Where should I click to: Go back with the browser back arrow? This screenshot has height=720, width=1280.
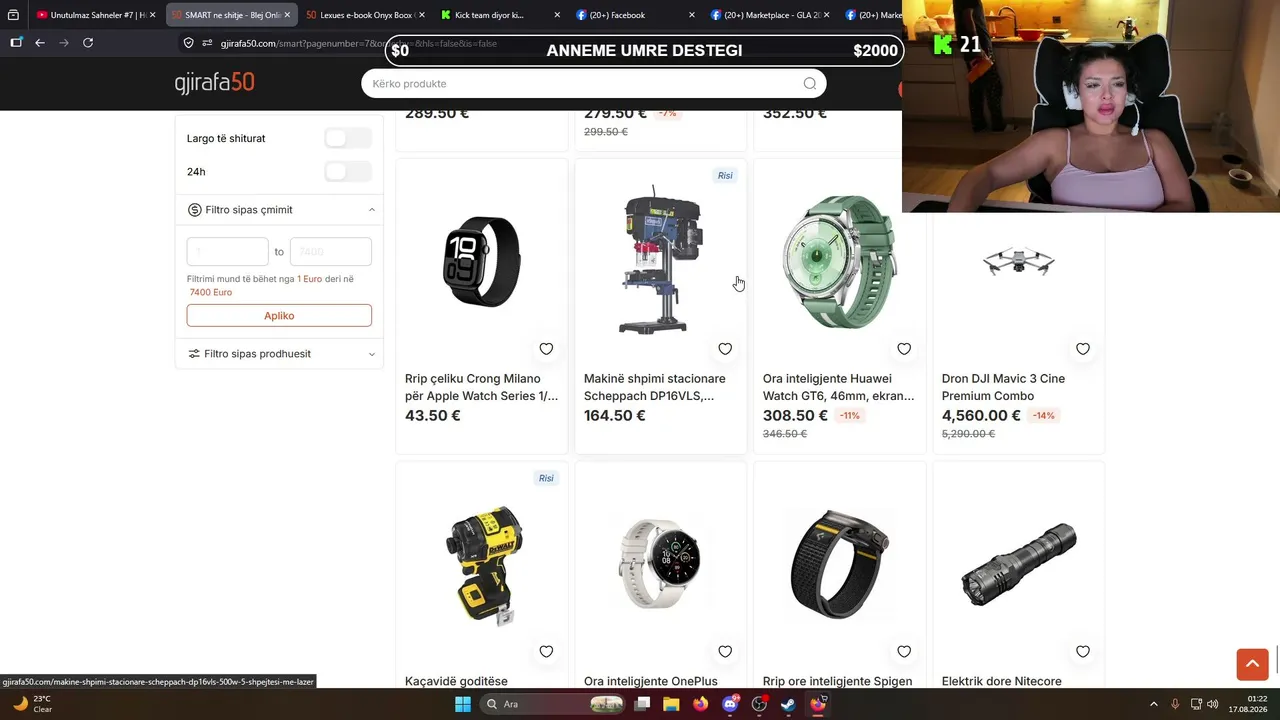tap(40, 43)
